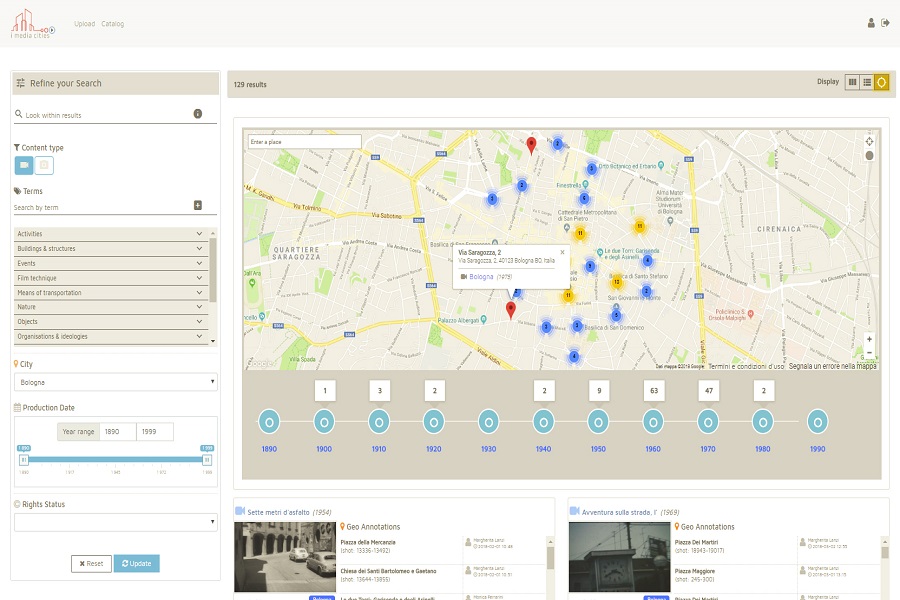Open the Upload menu item

[84, 24]
